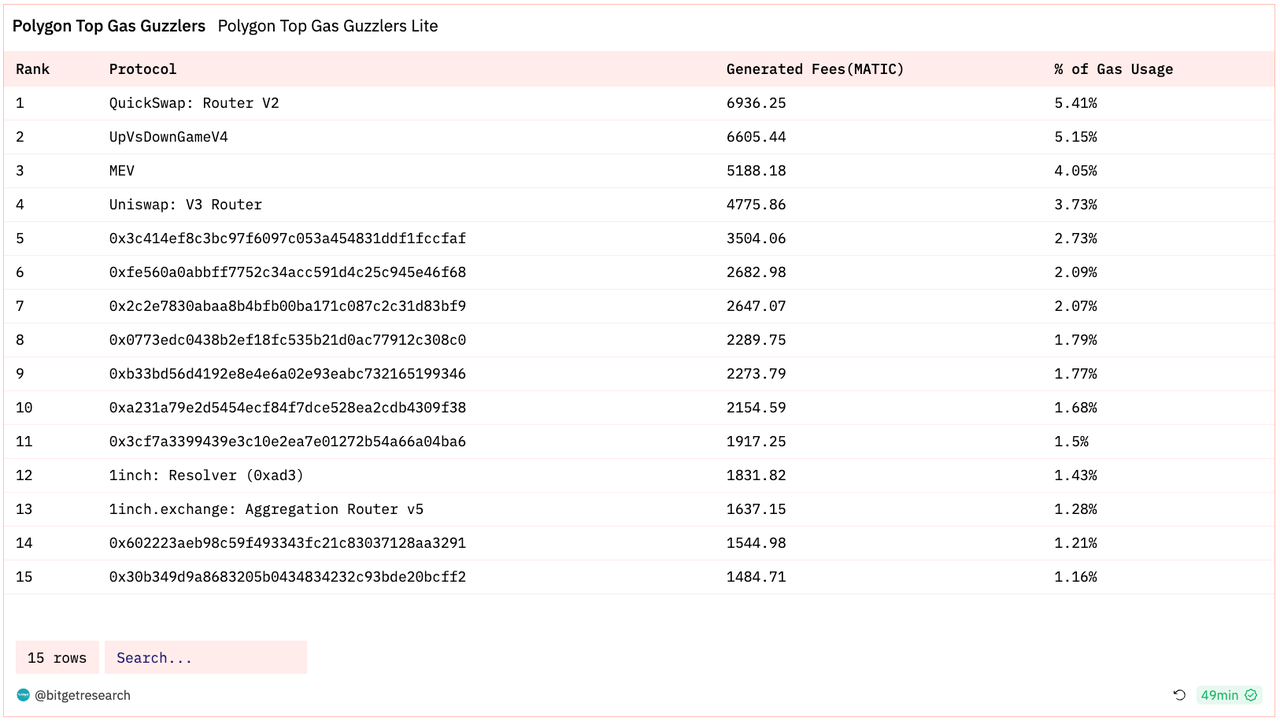Click the 1.28% gas usage value
The height and width of the screenshot is (721, 1280).
[1076, 510]
